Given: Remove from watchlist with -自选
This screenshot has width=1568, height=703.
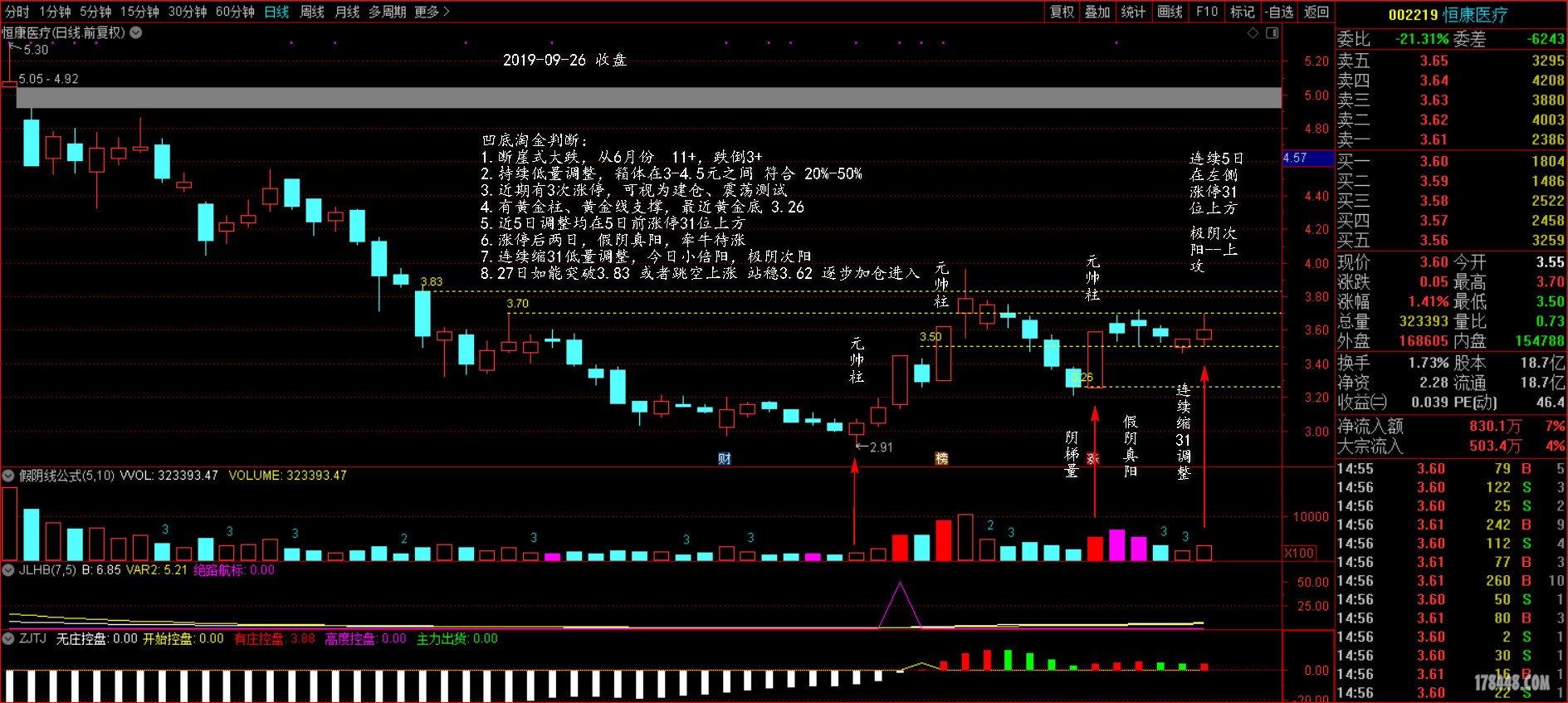Looking at the screenshot, I should 1279,12.
